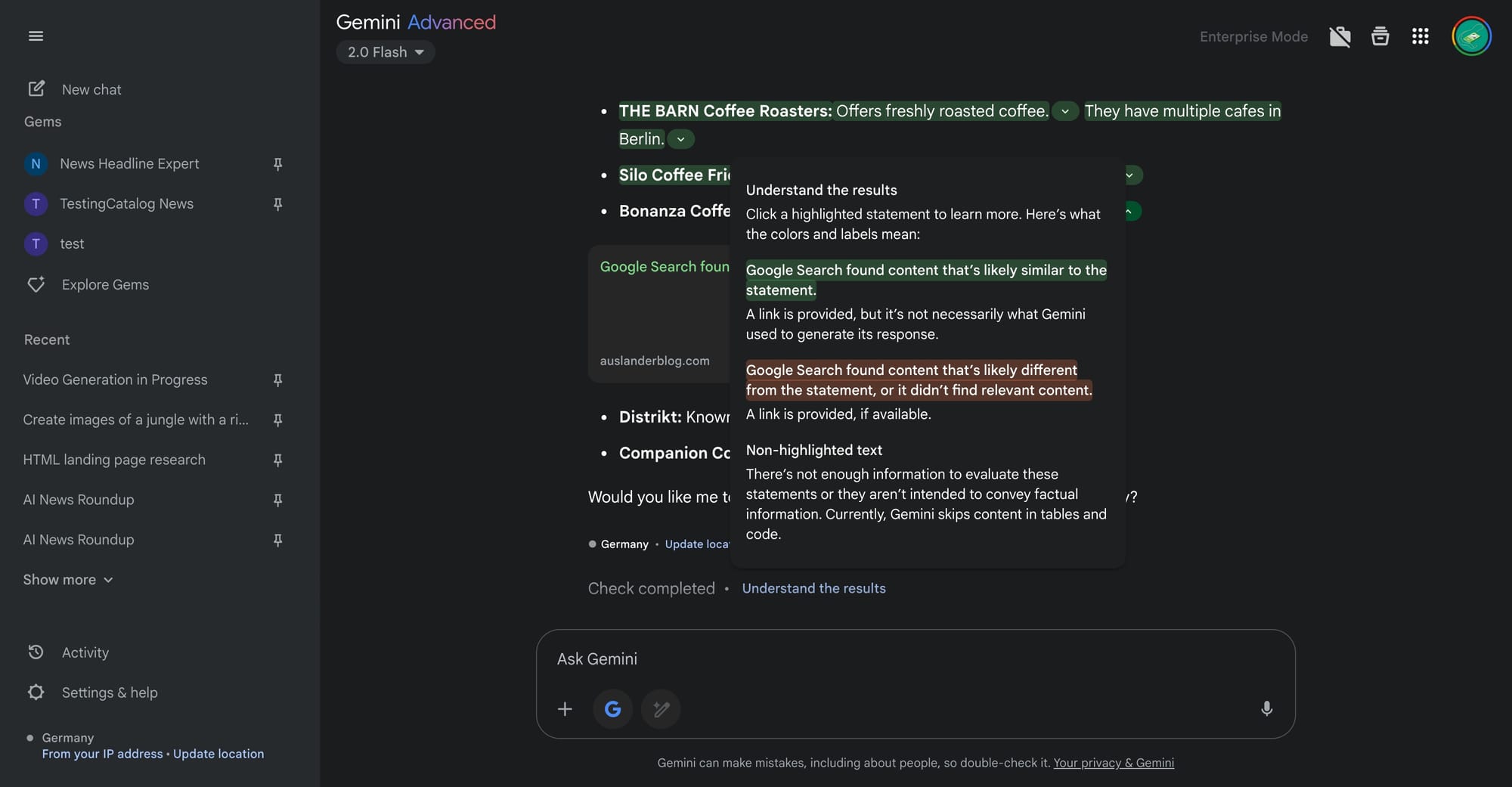Open Explore Gems page
Viewport: 1512px width, 787px height.
[x=105, y=285]
